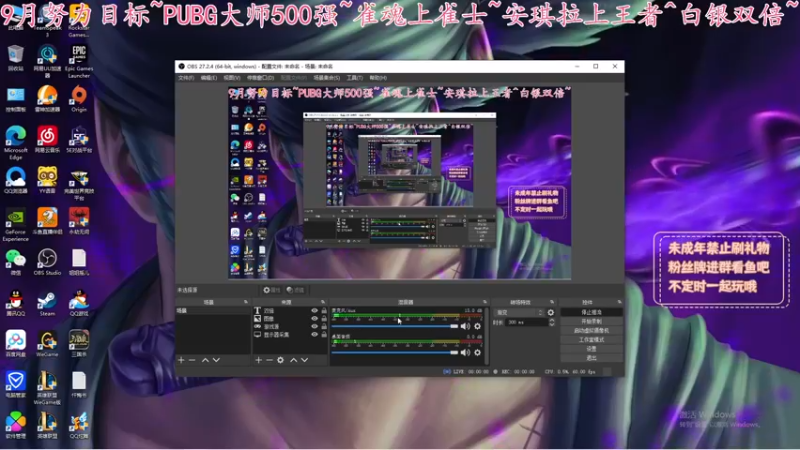The image size is (800, 450).
Task: Add a new source with the plus icon
Action: click(x=259, y=360)
